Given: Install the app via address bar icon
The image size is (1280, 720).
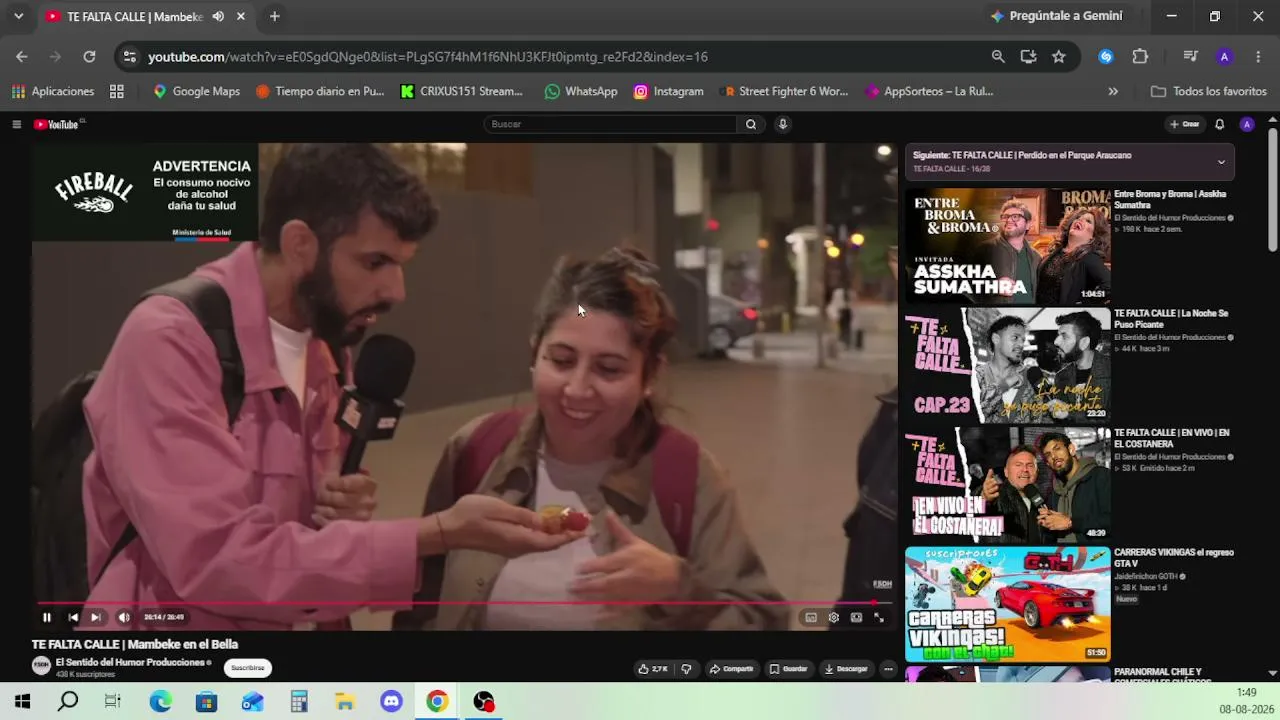Looking at the screenshot, I should 1028,57.
